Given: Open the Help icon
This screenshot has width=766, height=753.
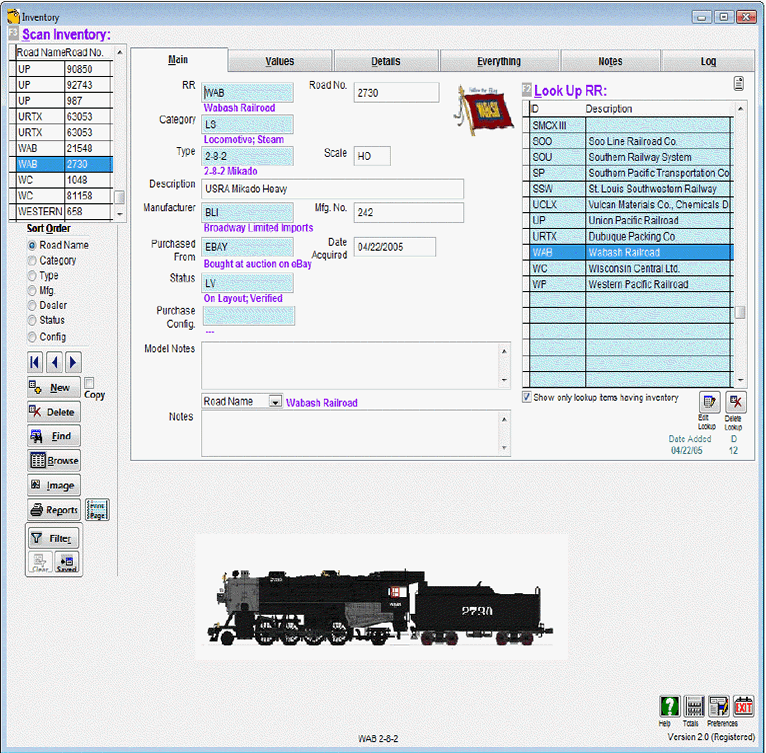Looking at the screenshot, I should pyautogui.click(x=669, y=707).
